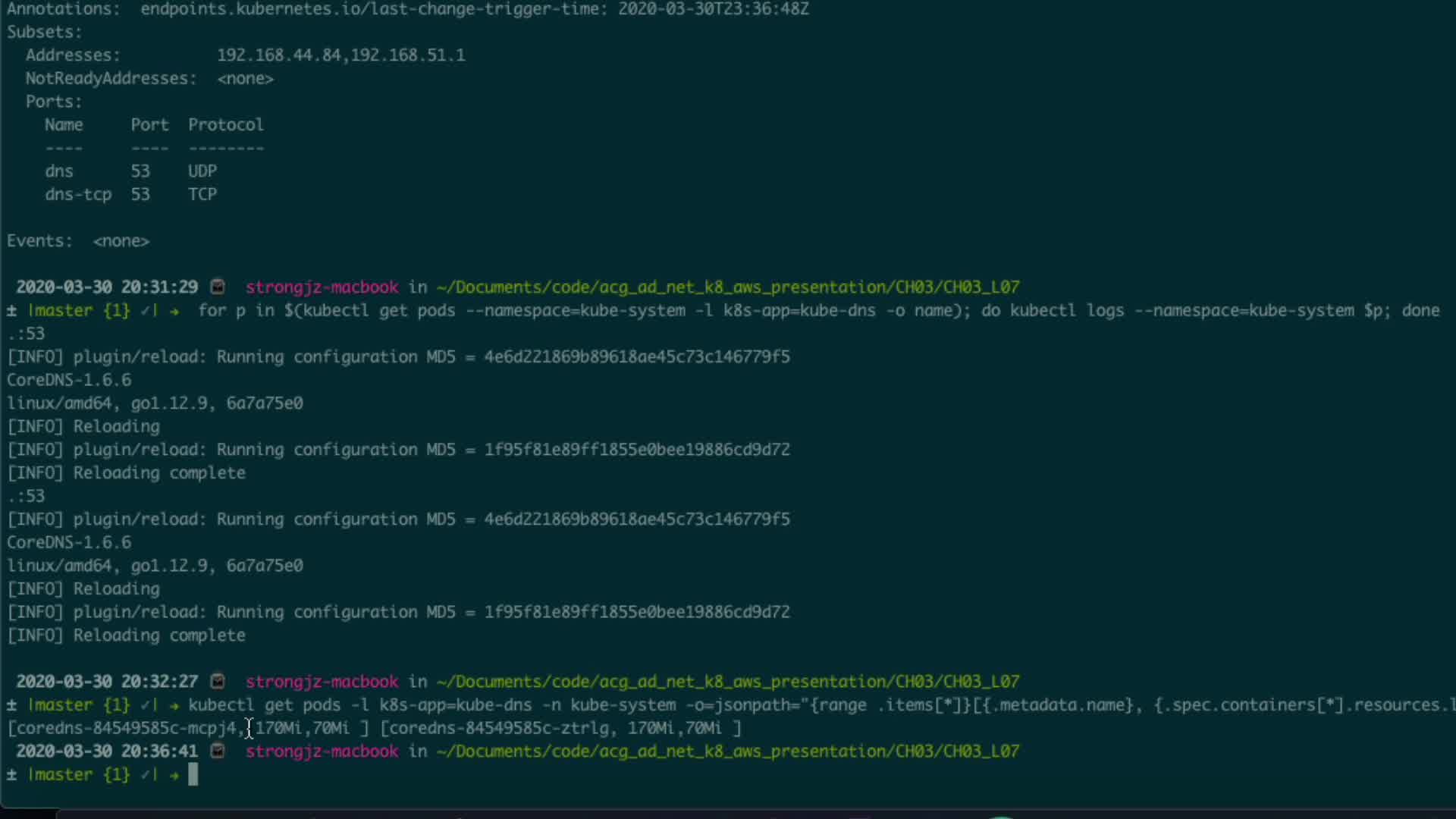Click the 'Events: <none>' line
This screenshot has height=819, width=1456.
click(x=78, y=240)
